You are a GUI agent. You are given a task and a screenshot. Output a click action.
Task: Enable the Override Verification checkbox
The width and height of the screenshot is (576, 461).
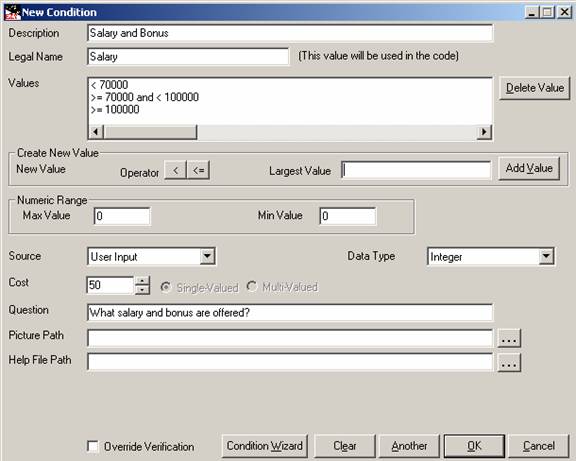[x=93, y=446]
